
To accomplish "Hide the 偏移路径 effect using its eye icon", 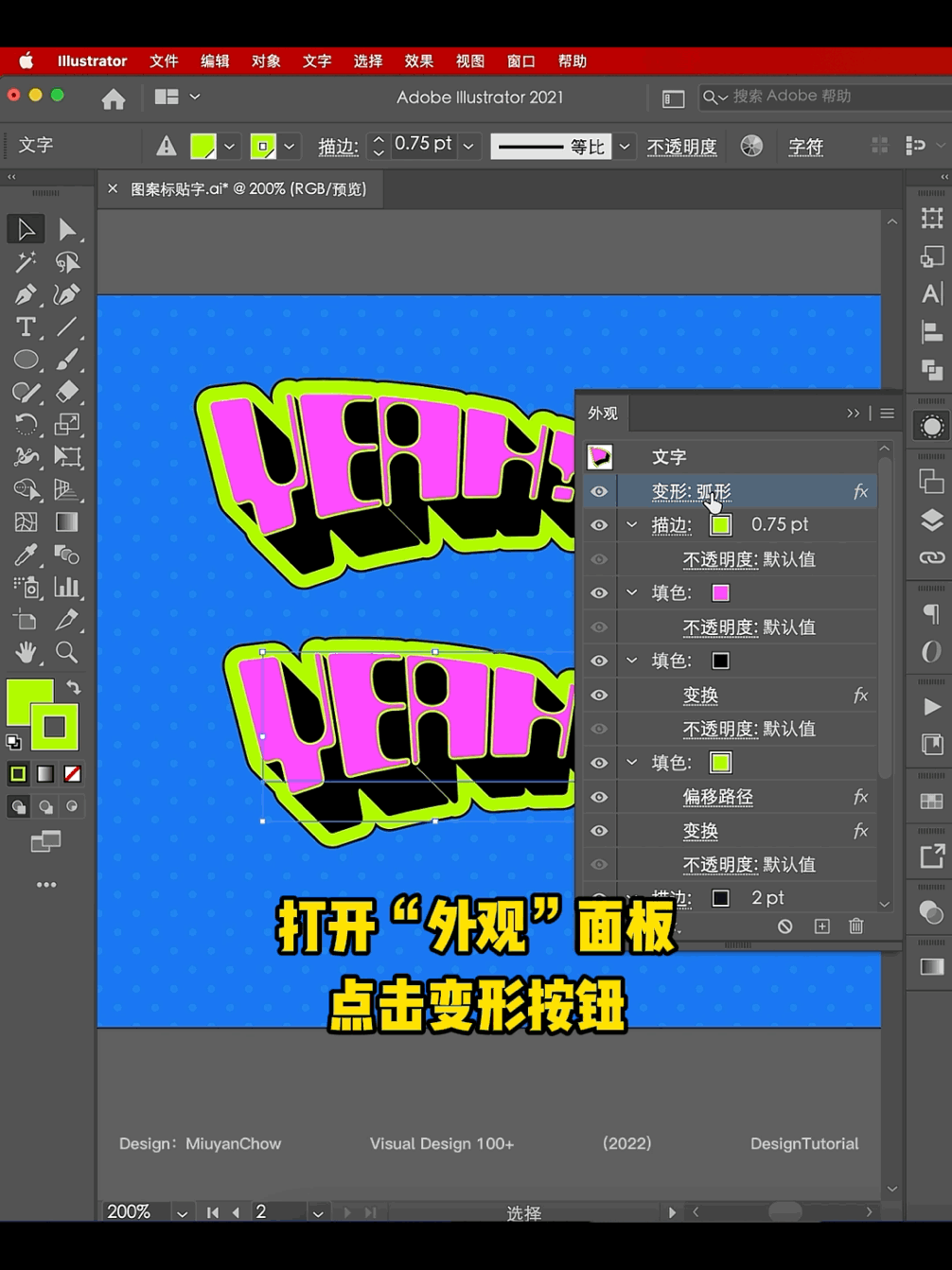I will pyautogui.click(x=599, y=797).
